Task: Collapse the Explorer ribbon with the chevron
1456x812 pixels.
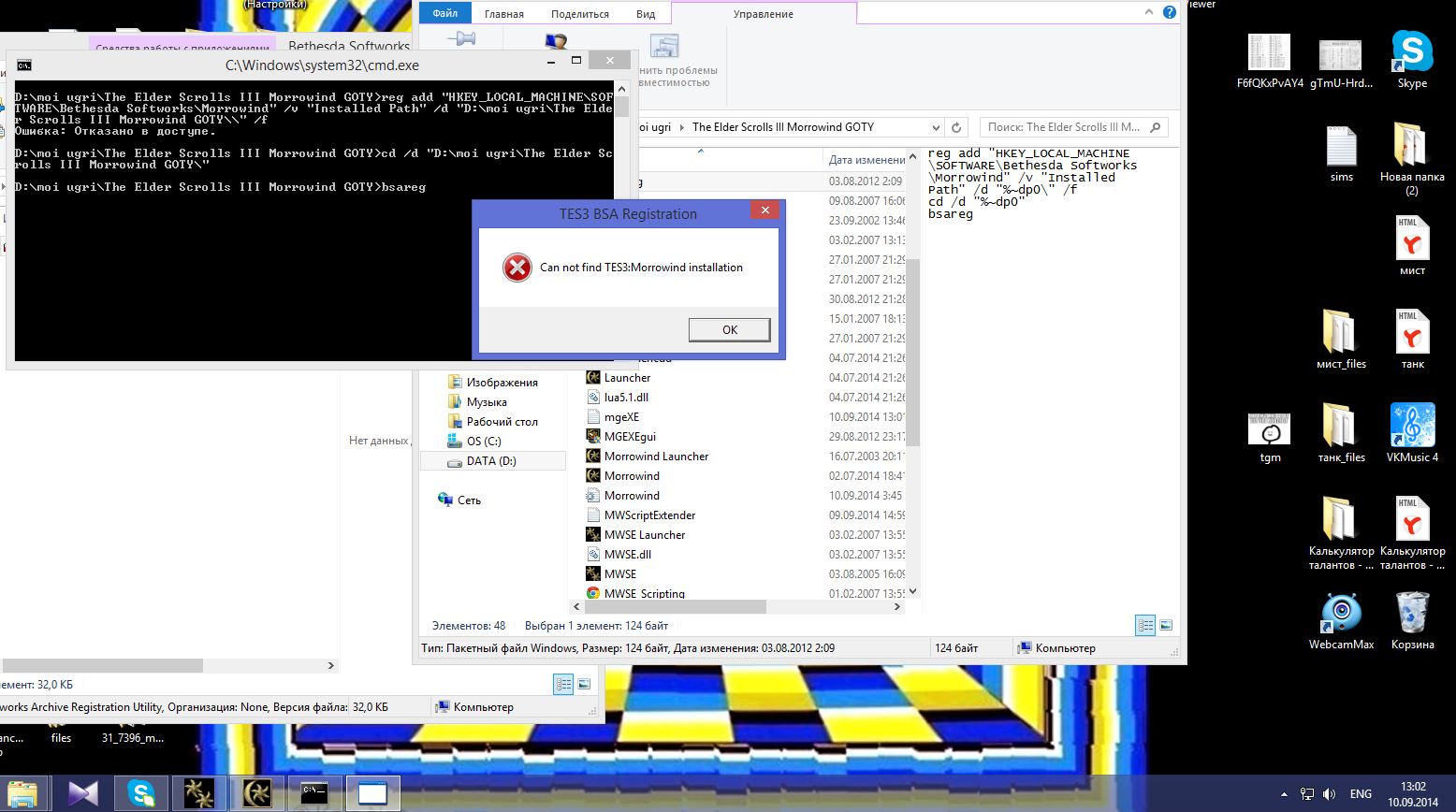Action: [x=1148, y=13]
